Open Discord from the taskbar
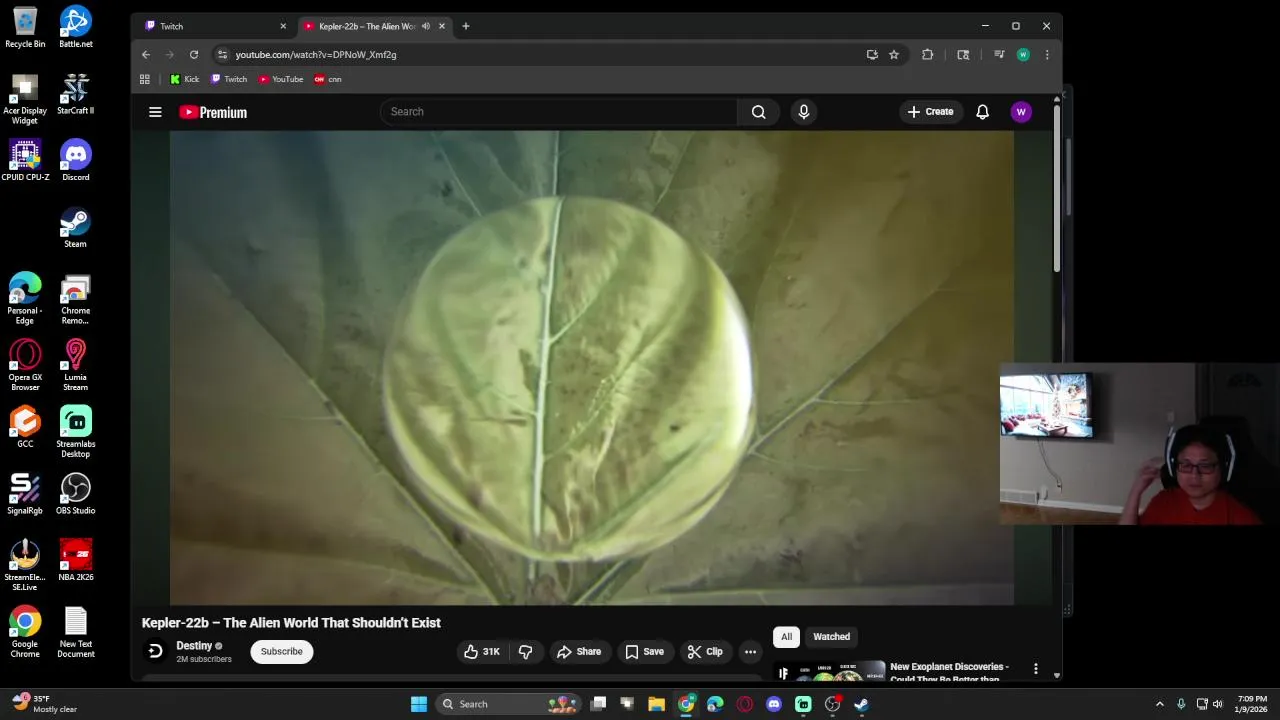Image resolution: width=1280 pixels, height=720 pixels. pyautogui.click(x=774, y=704)
